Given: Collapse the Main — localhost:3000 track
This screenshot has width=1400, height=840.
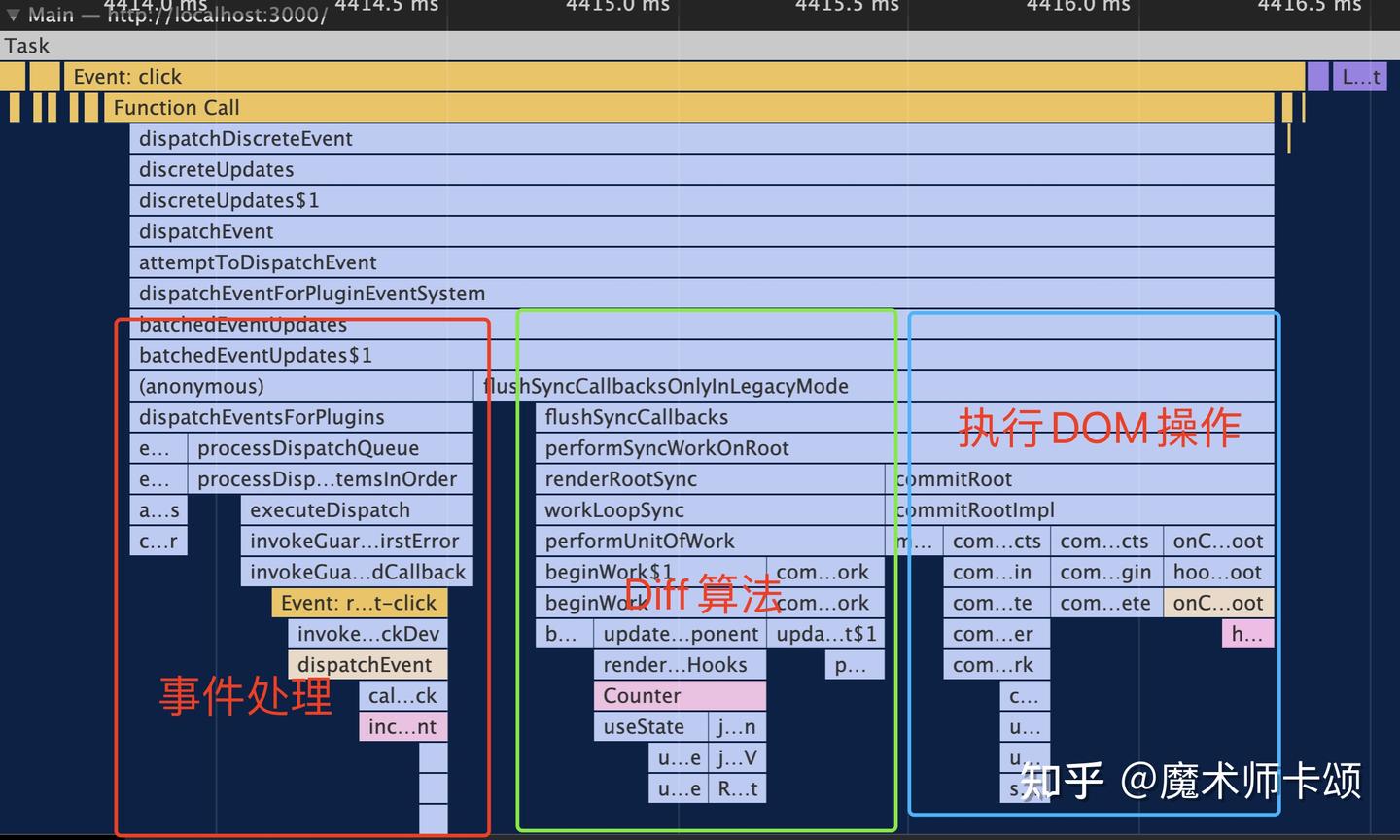Looking at the screenshot, I should 12,15.
